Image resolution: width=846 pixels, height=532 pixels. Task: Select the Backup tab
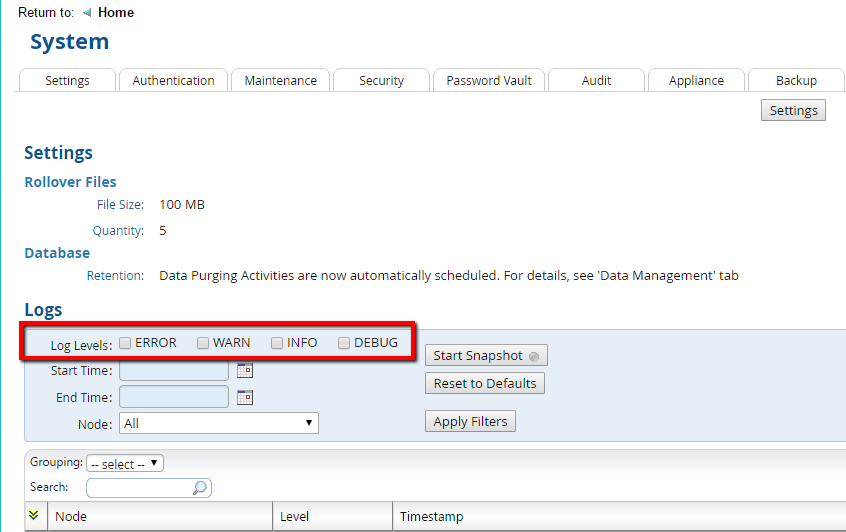coord(796,81)
